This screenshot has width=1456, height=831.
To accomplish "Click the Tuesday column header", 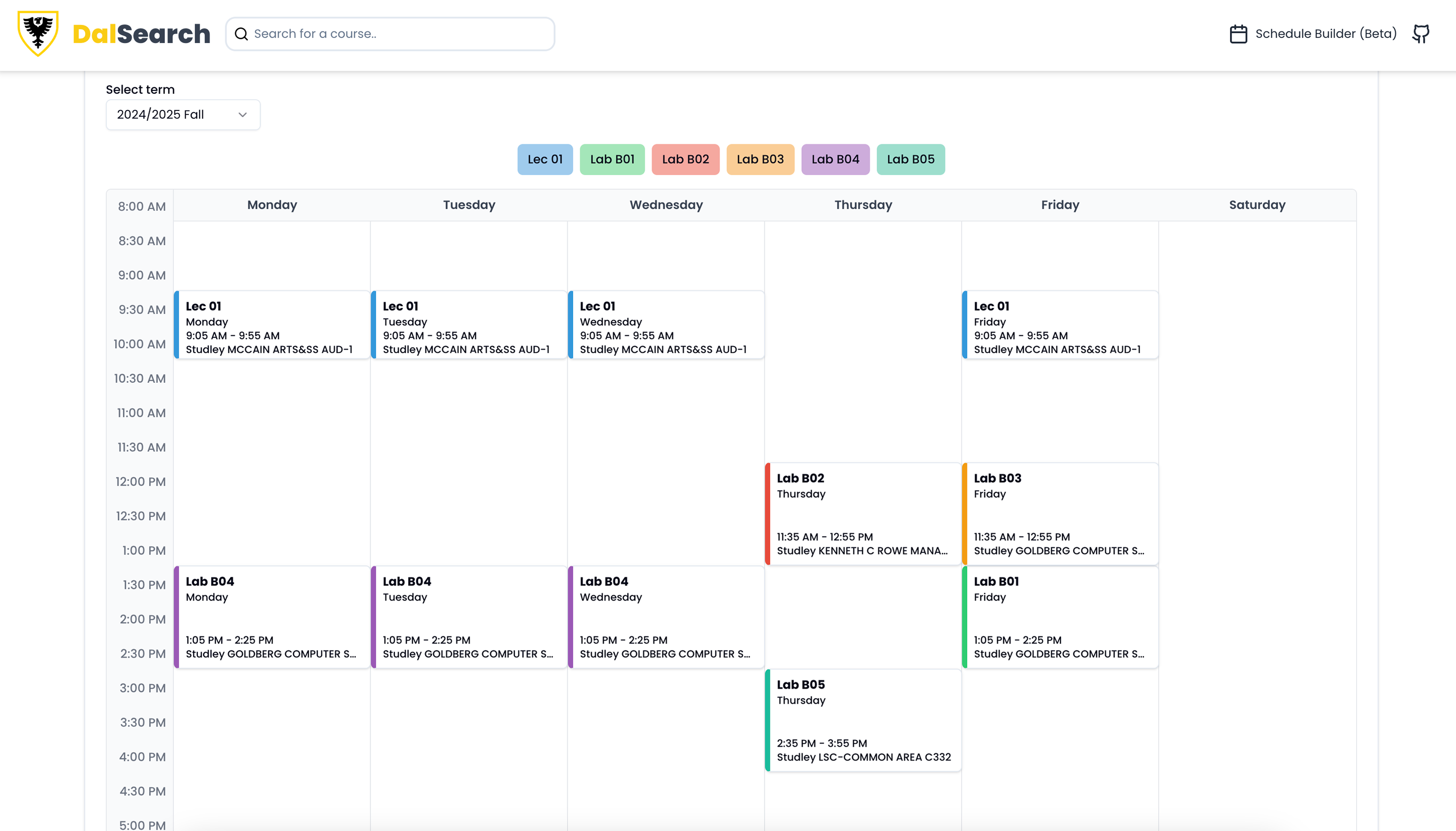I will (x=469, y=205).
